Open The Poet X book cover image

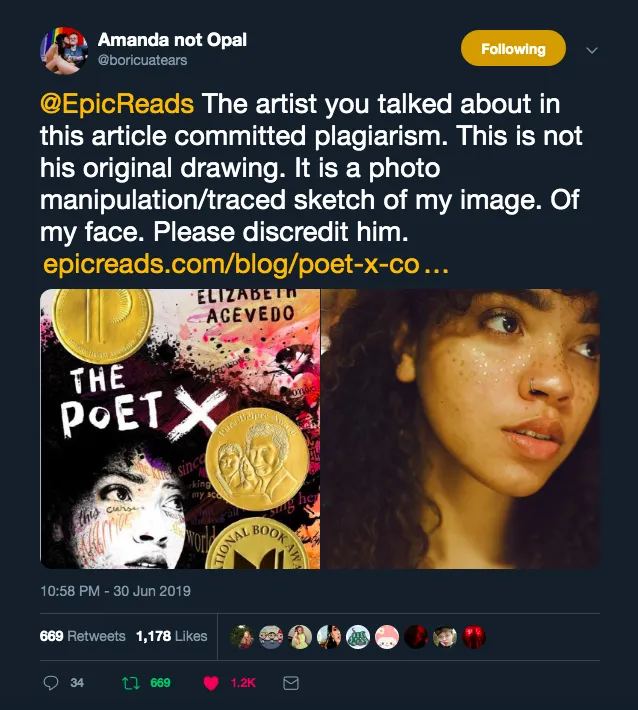pyautogui.click(x=180, y=429)
